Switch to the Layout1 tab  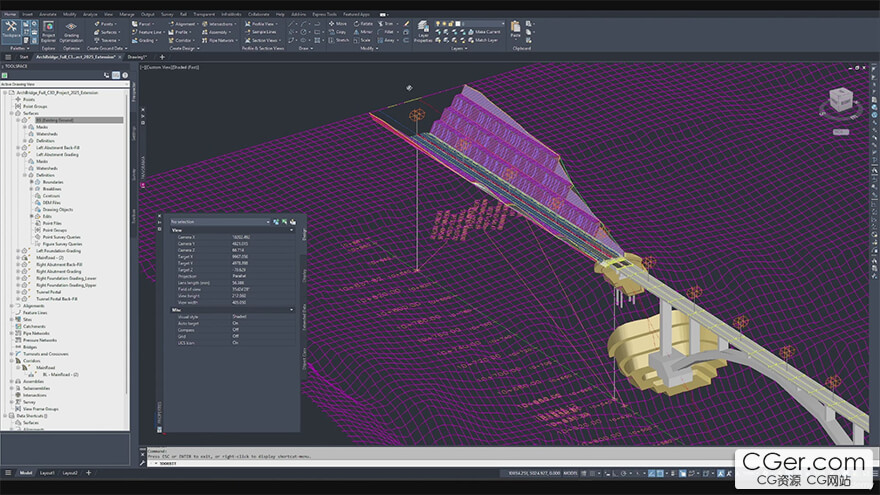pyautogui.click(x=47, y=473)
